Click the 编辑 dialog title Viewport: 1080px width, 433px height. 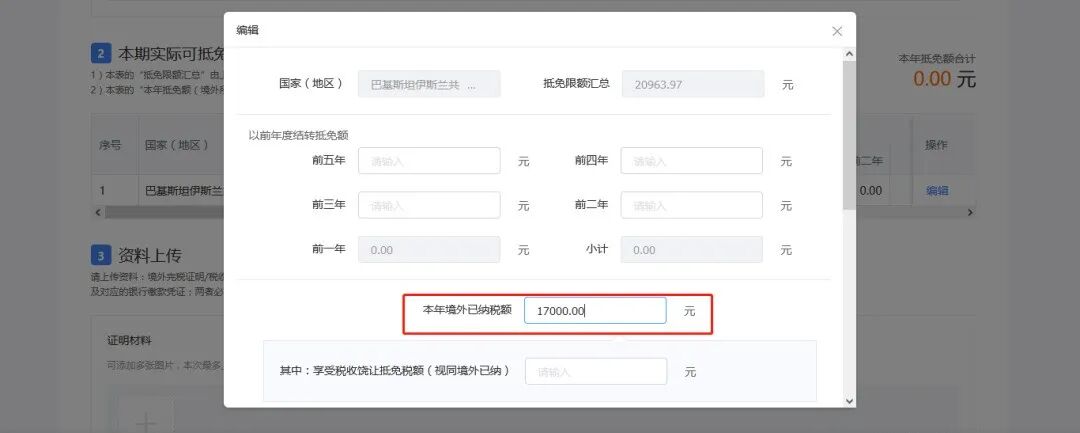[247, 30]
